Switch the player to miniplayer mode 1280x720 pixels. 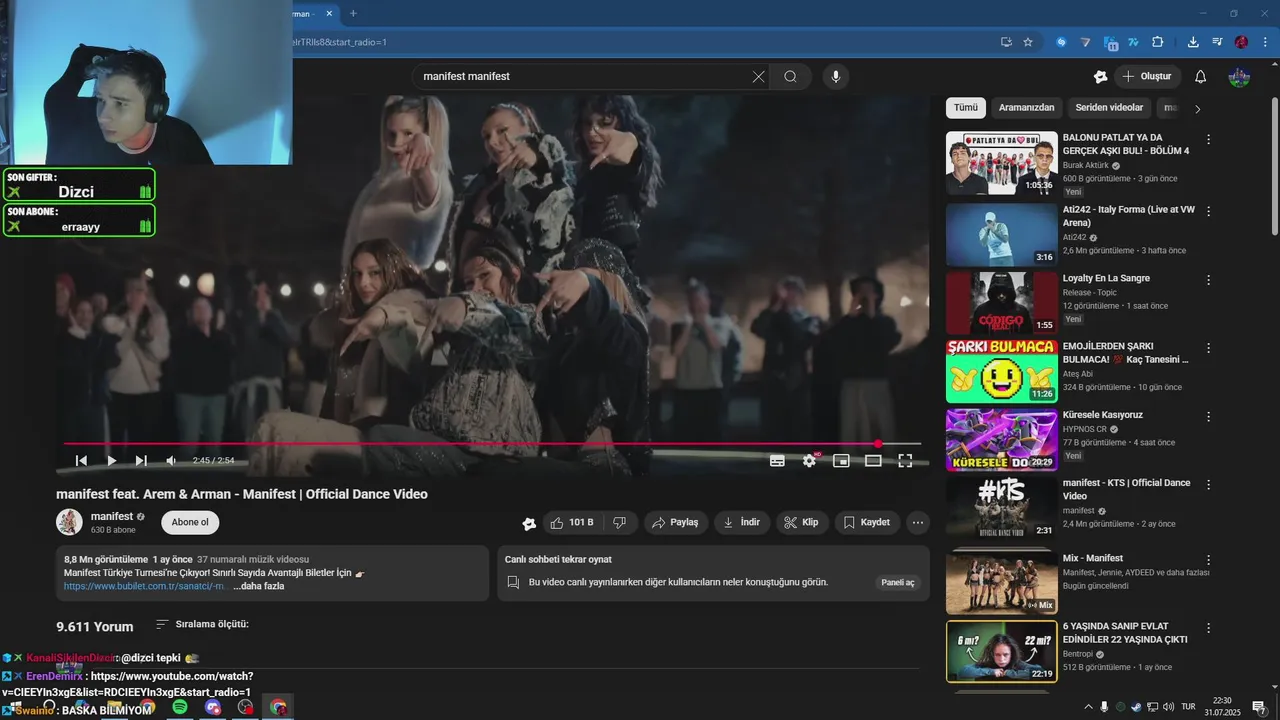(841, 460)
